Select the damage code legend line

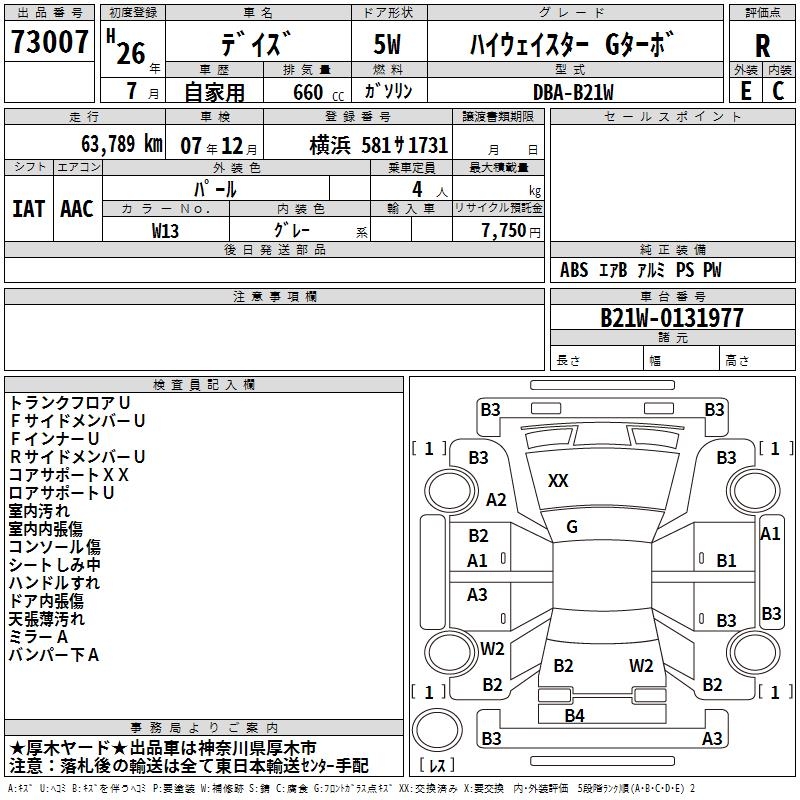pos(352,789)
